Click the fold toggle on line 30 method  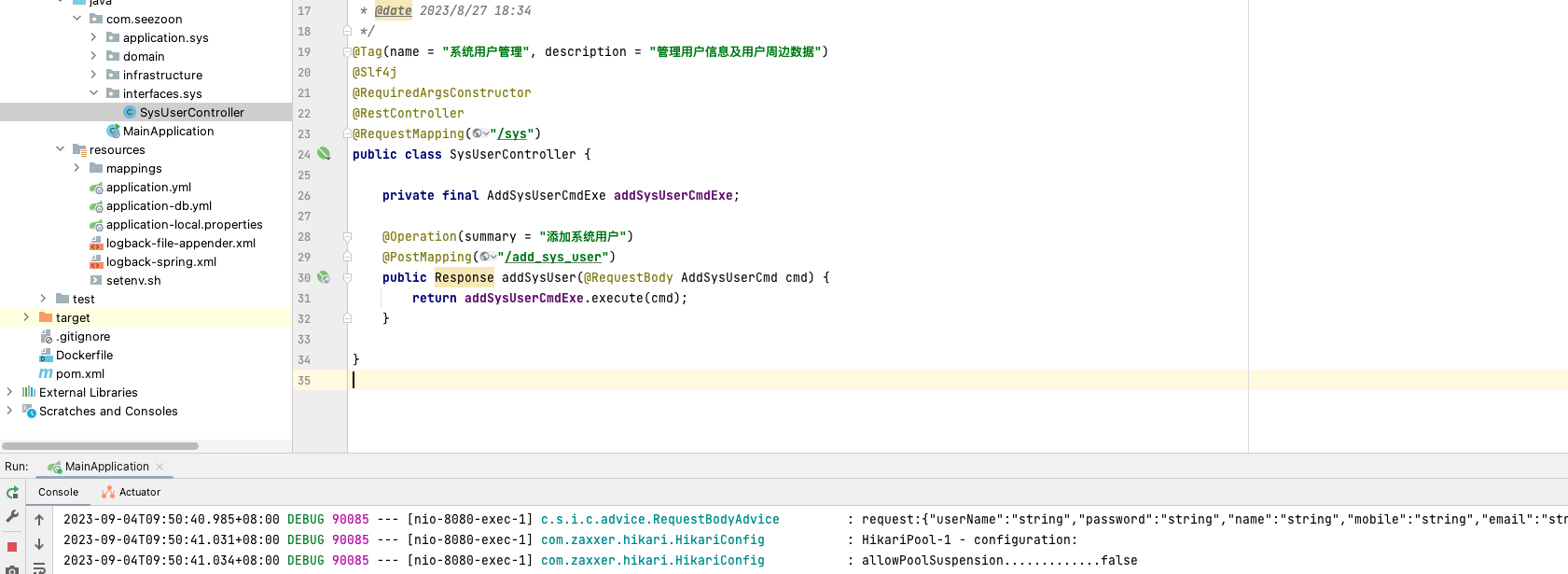coord(347,277)
